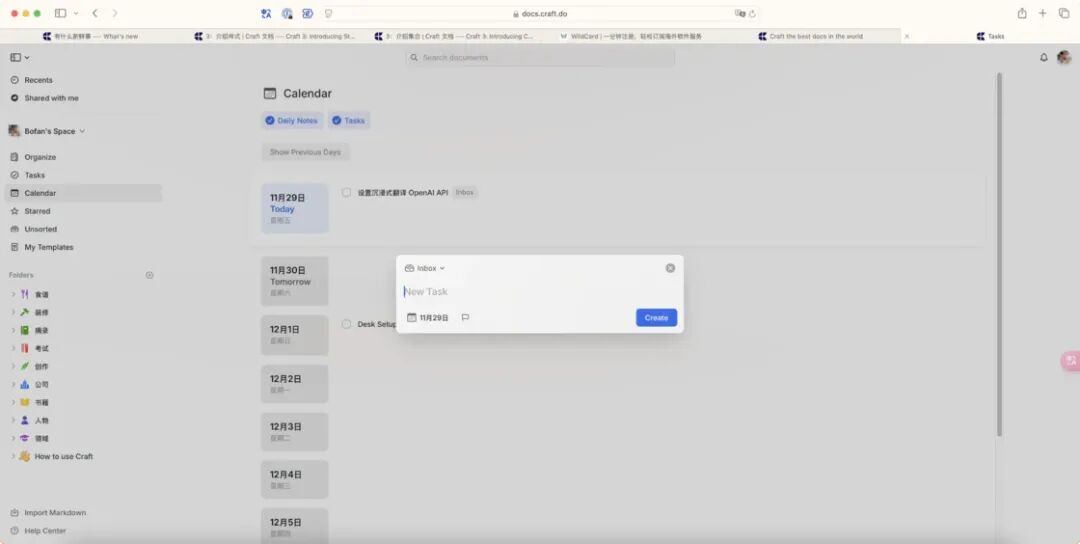
Task: Open the Inbox destination dropdown
Action: point(425,268)
